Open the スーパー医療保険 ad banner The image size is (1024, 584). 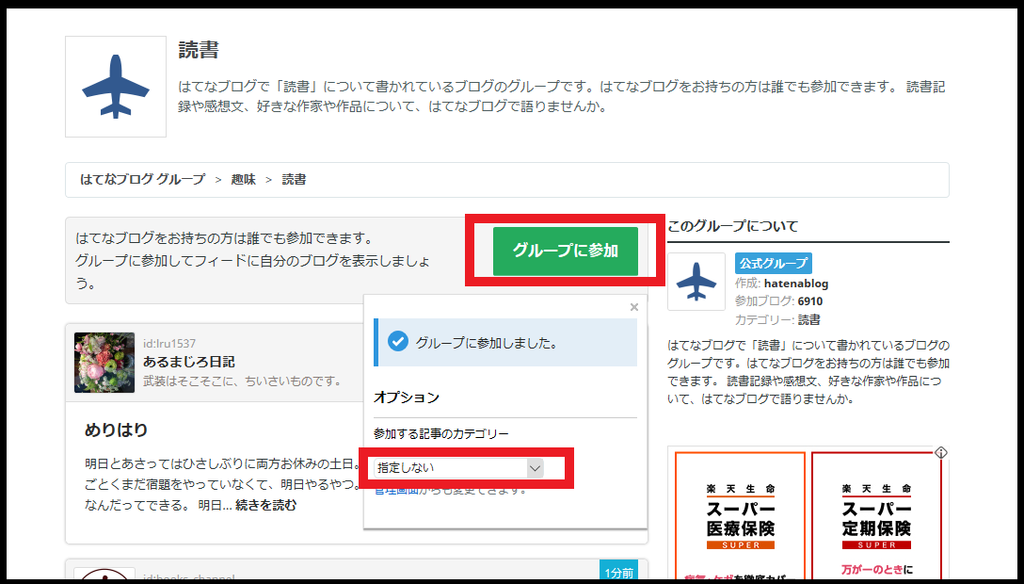tap(740, 516)
